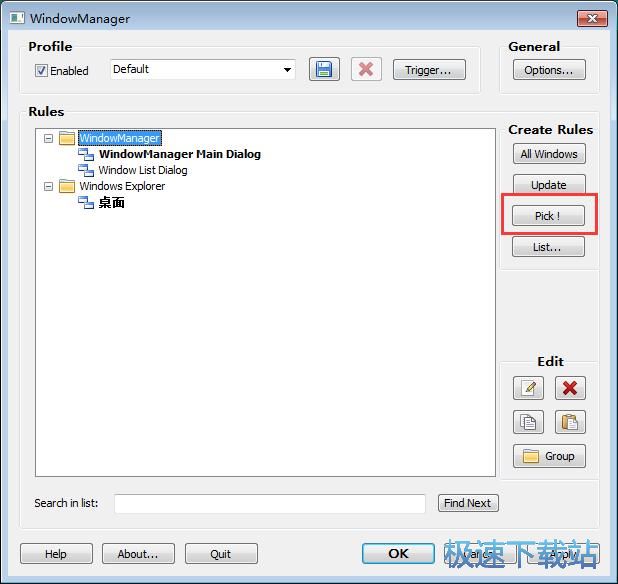Close the WindowManager window
This screenshot has height=584, width=618.
(x=592, y=18)
